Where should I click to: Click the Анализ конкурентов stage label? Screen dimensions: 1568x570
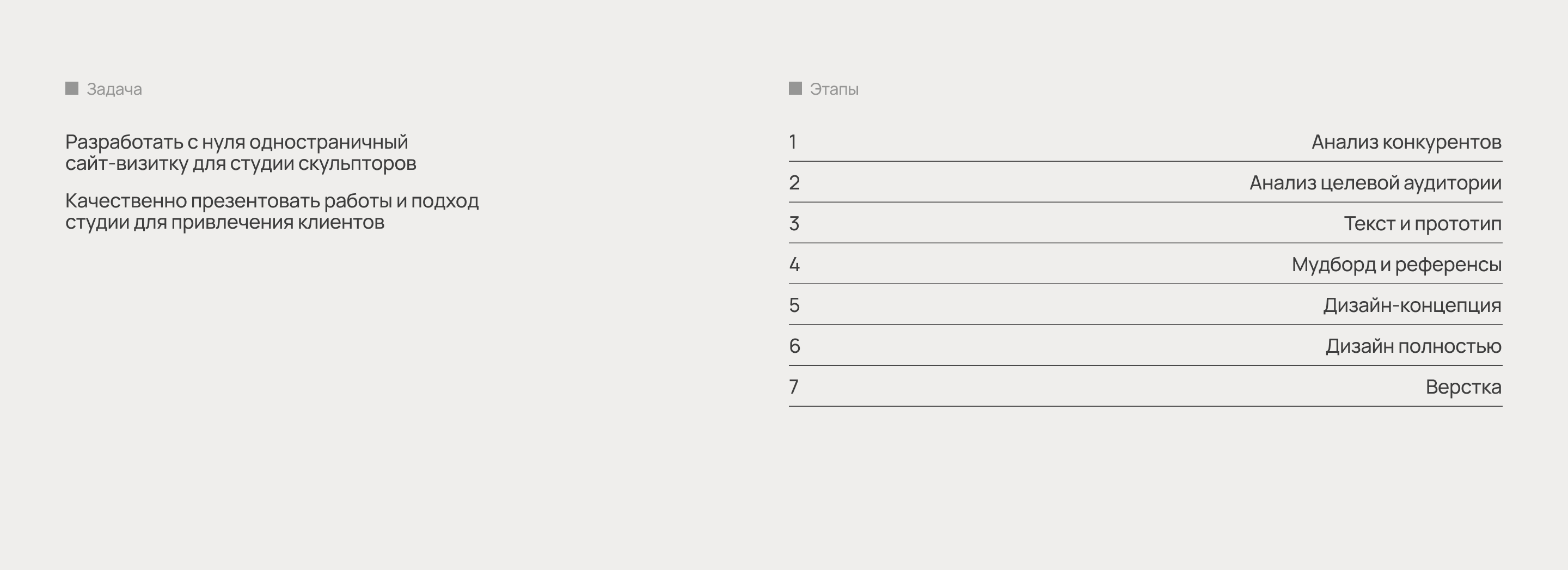tap(1406, 142)
